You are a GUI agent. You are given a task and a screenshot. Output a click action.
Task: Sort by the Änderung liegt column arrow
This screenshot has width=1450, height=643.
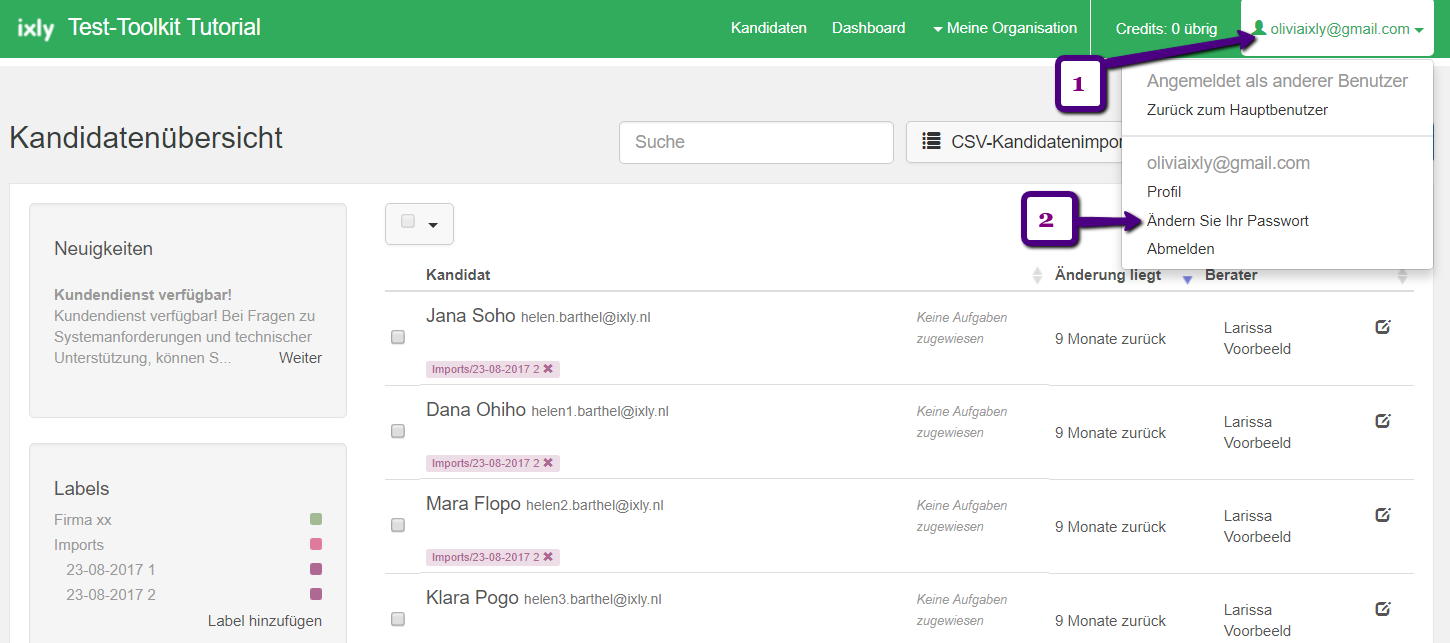(x=1187, y=278)
